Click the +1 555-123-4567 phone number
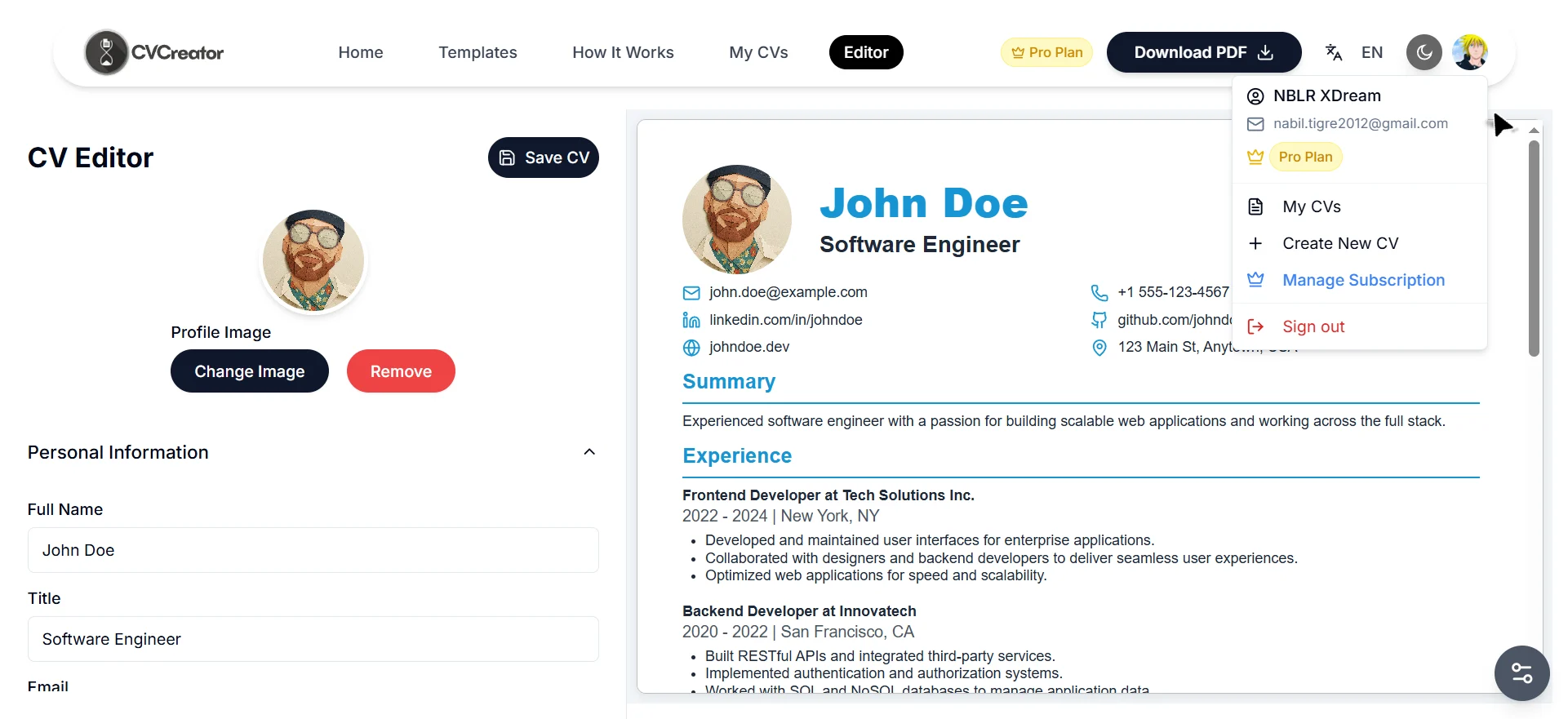 [x=1173, y=292]
